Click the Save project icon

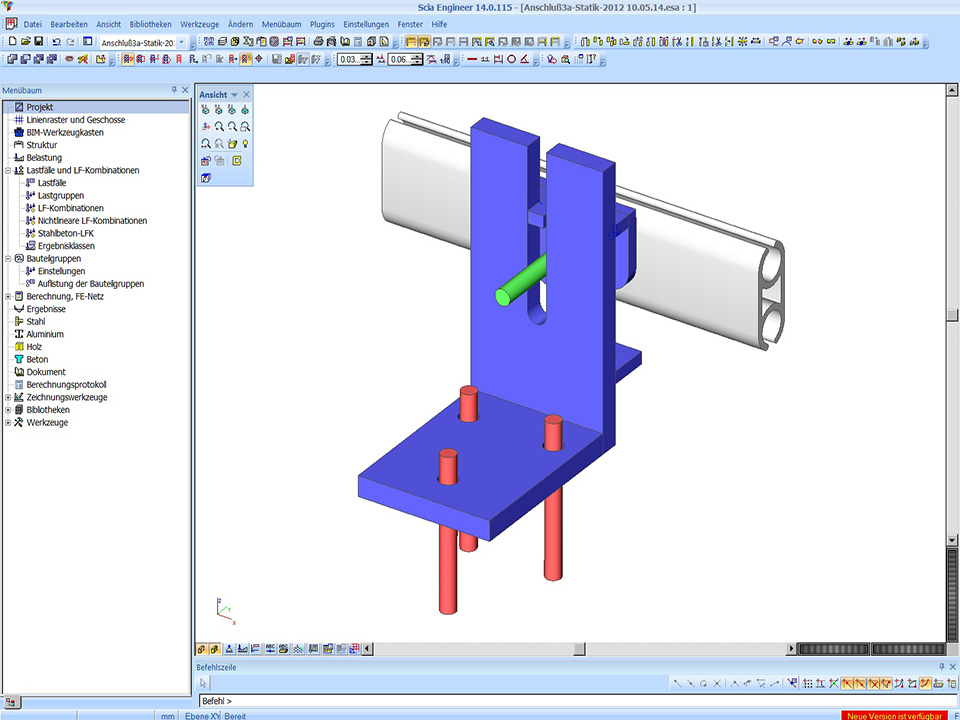pos(38,42)
